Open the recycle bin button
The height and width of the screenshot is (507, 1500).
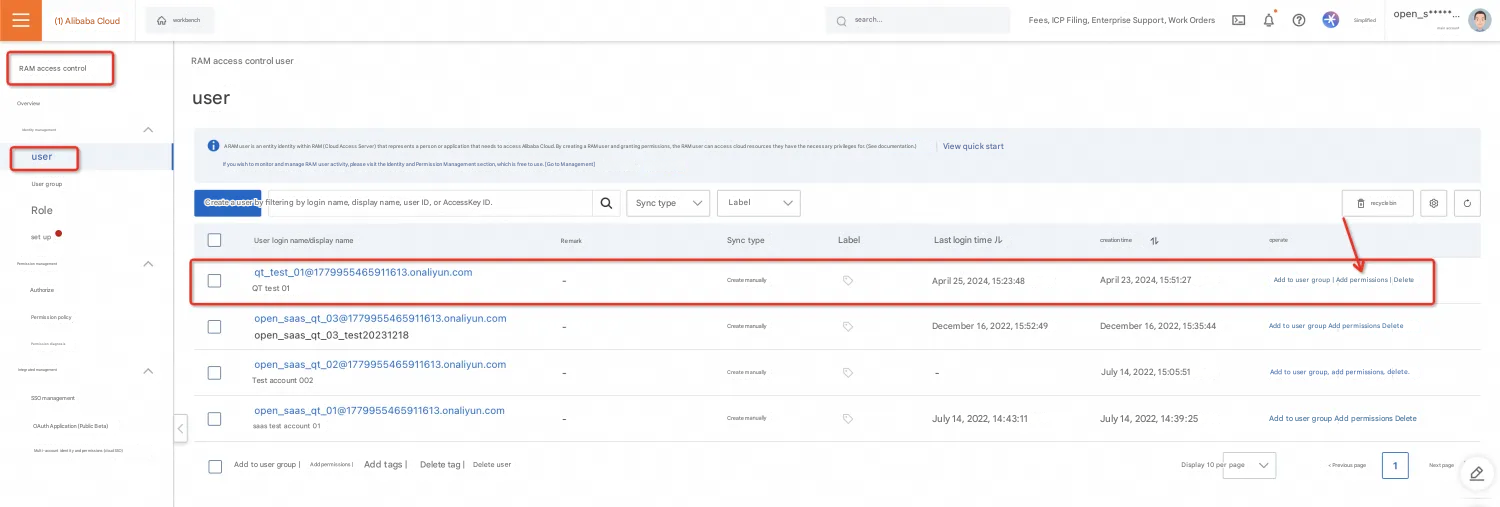[x=1378, y=203]
